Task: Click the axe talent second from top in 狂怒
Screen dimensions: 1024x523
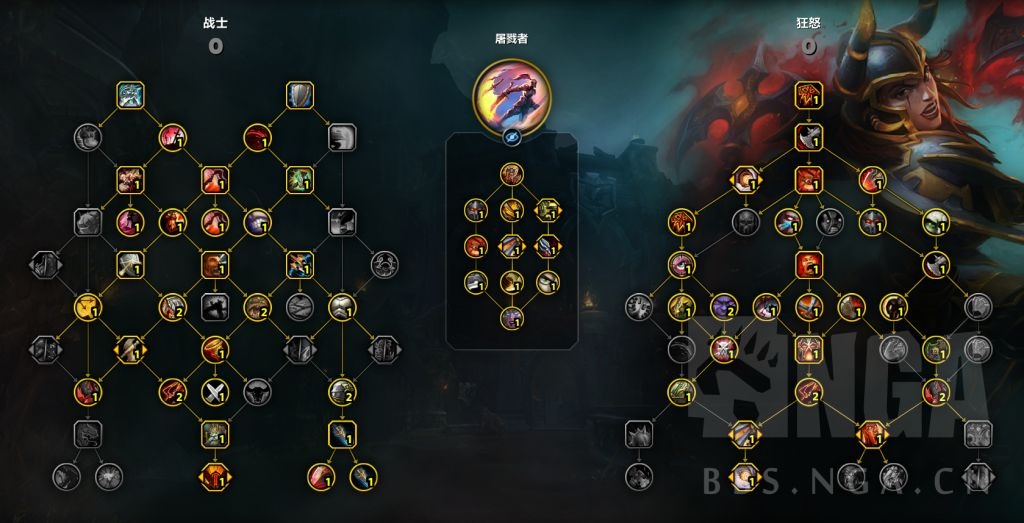Action: [x=808, y=138]
